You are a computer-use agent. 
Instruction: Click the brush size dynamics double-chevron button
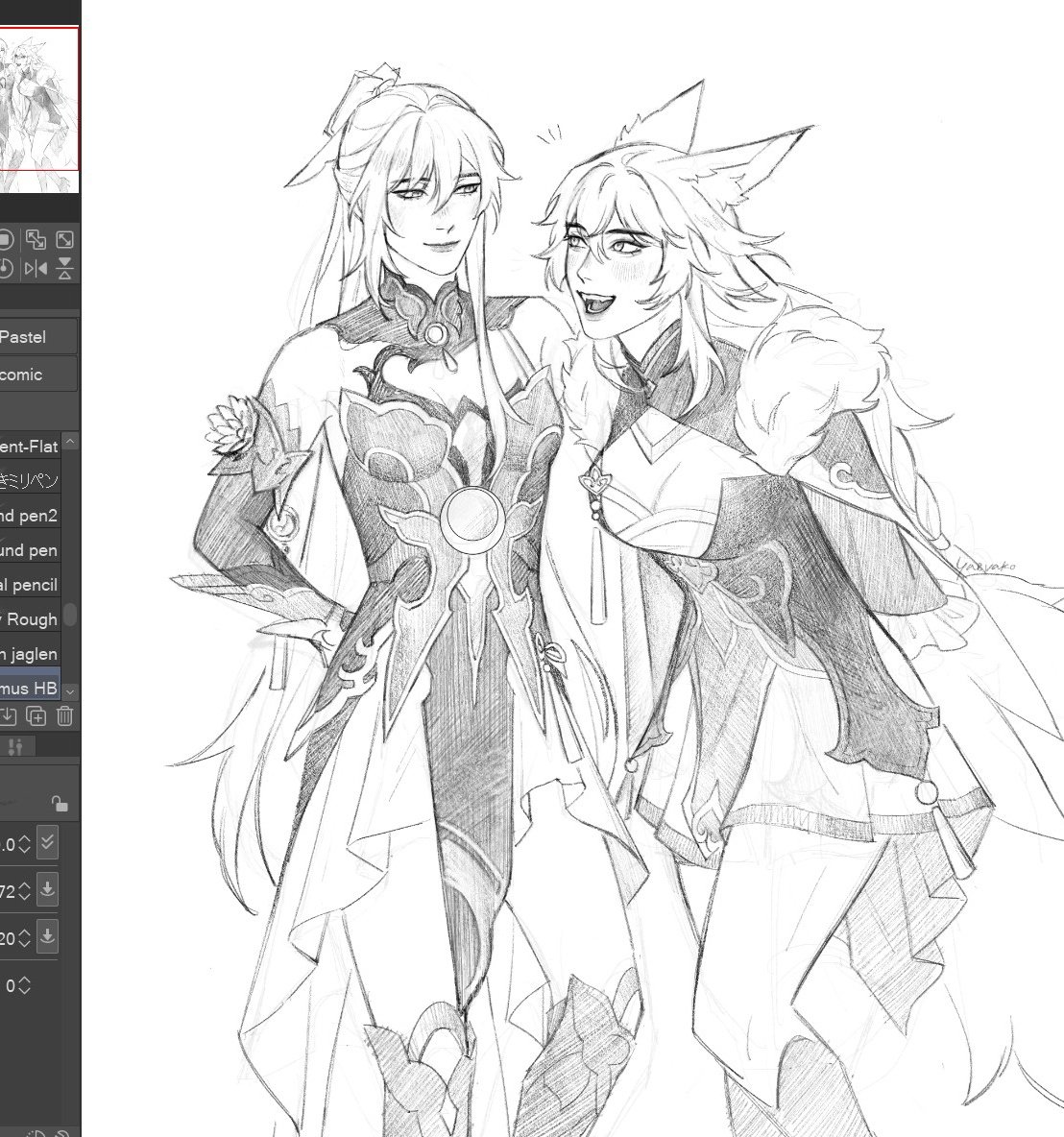click(x=47, y=842)
